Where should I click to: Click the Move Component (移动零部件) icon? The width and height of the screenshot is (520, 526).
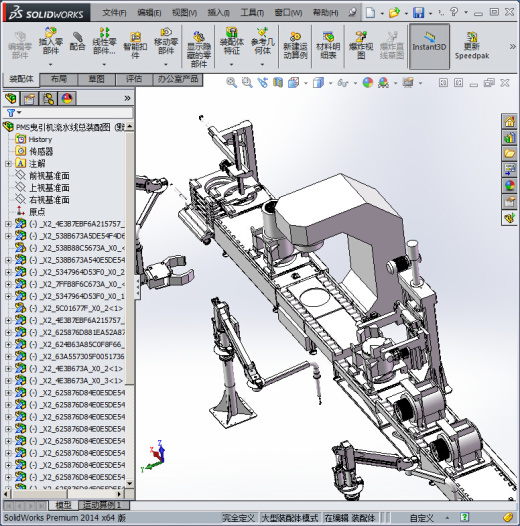tap(166, 42)
